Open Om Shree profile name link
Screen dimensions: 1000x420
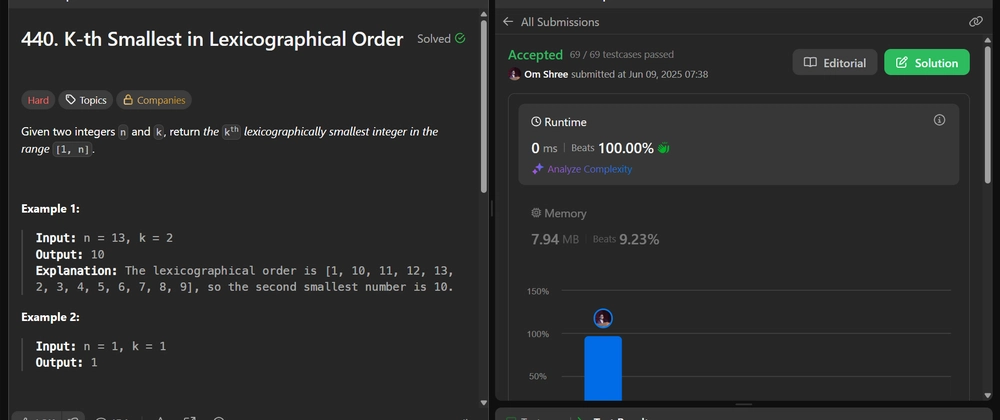(546, 74)
